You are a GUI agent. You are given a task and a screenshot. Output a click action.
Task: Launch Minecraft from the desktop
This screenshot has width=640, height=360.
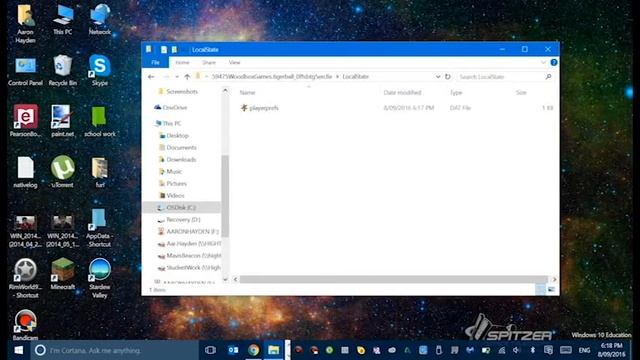click(62, 275)
